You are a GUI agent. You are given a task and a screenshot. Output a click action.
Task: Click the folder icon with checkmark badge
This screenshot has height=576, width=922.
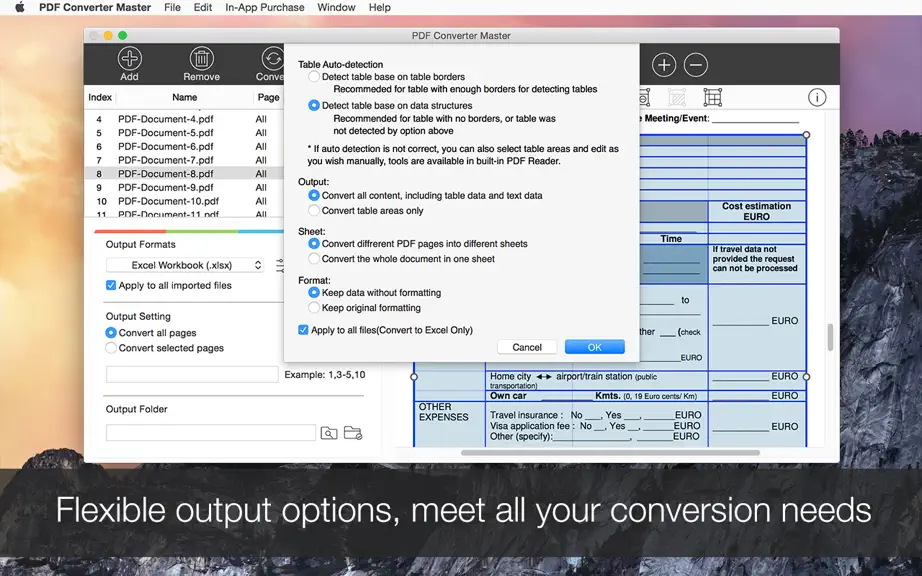[x=353, y=433]
